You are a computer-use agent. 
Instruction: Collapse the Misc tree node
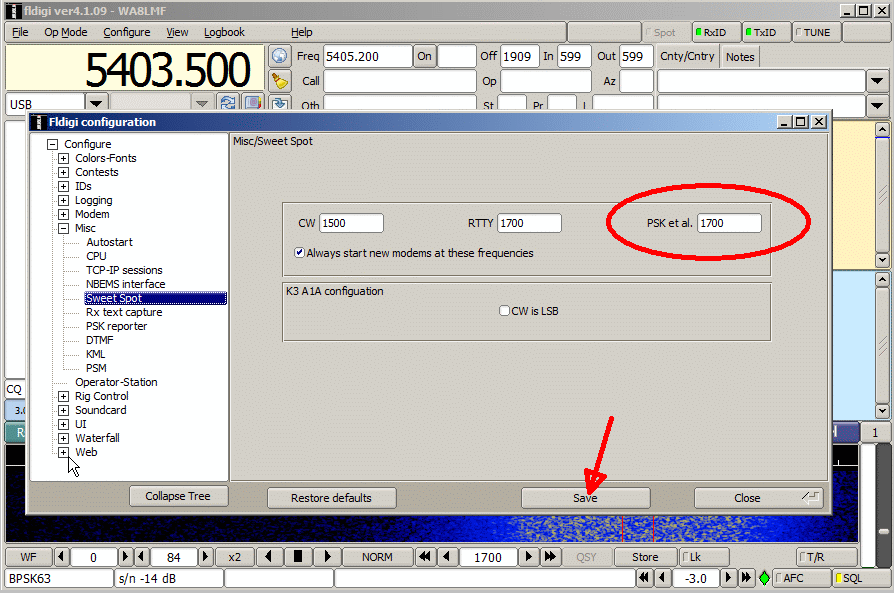tap(63, 228)
